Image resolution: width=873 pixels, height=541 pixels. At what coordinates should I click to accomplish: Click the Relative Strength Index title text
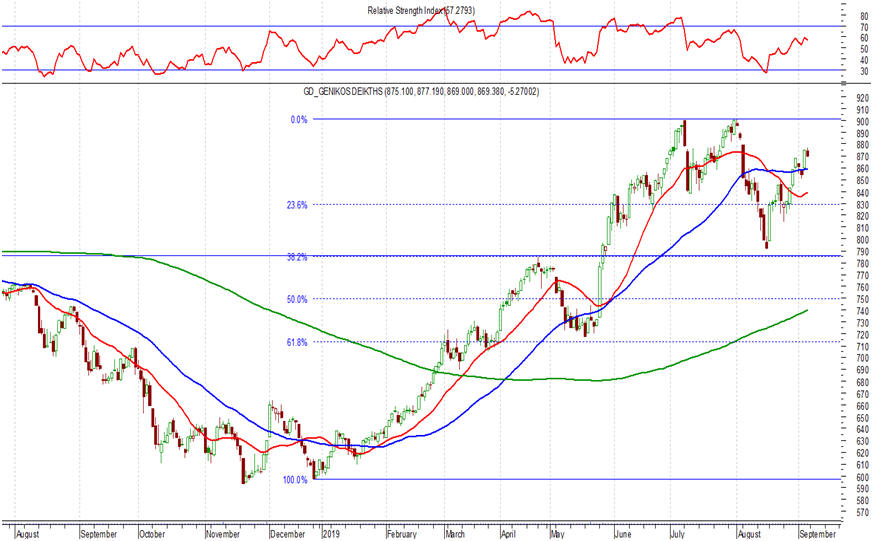[421, 11]
